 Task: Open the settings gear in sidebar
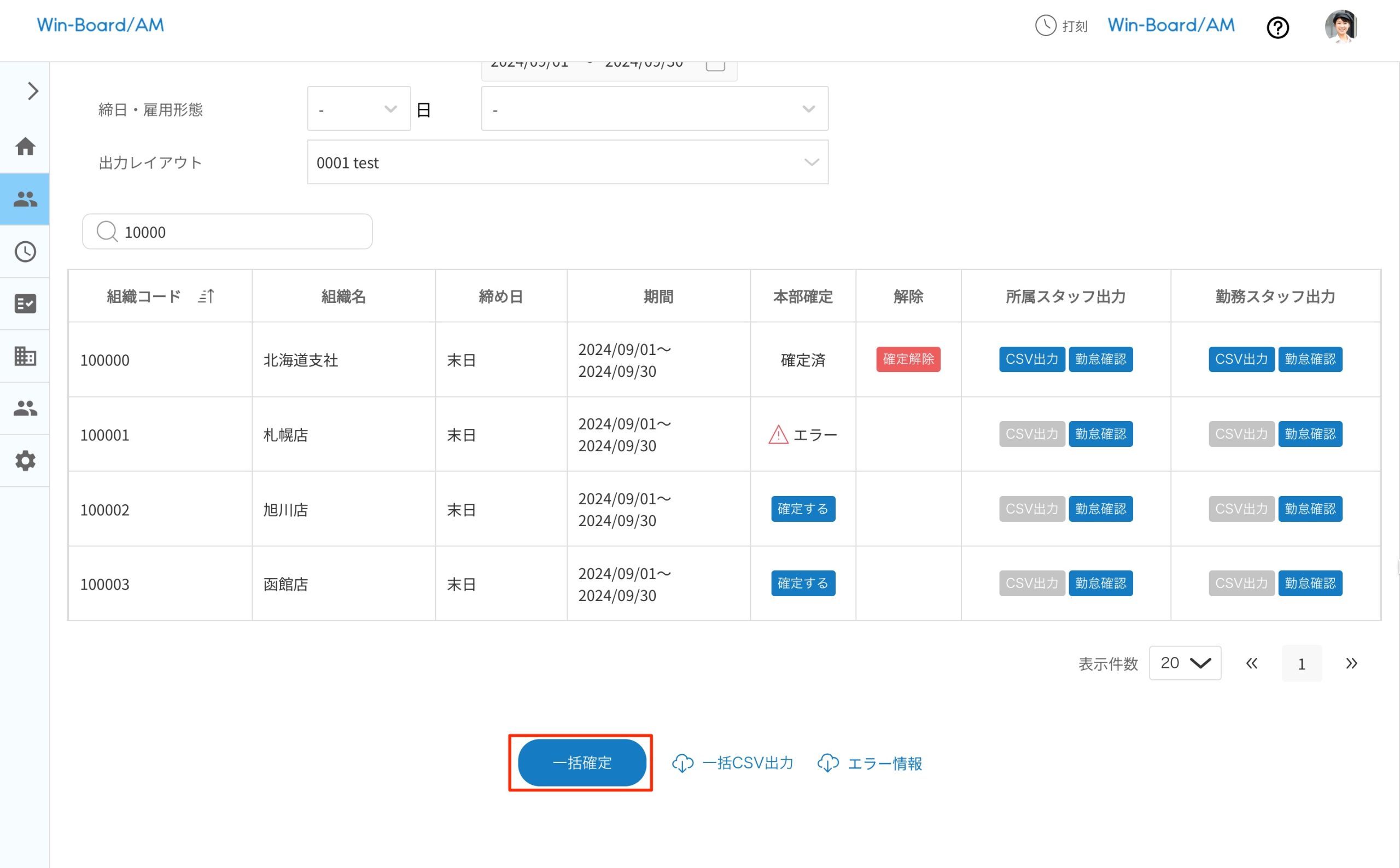(25, 461)
